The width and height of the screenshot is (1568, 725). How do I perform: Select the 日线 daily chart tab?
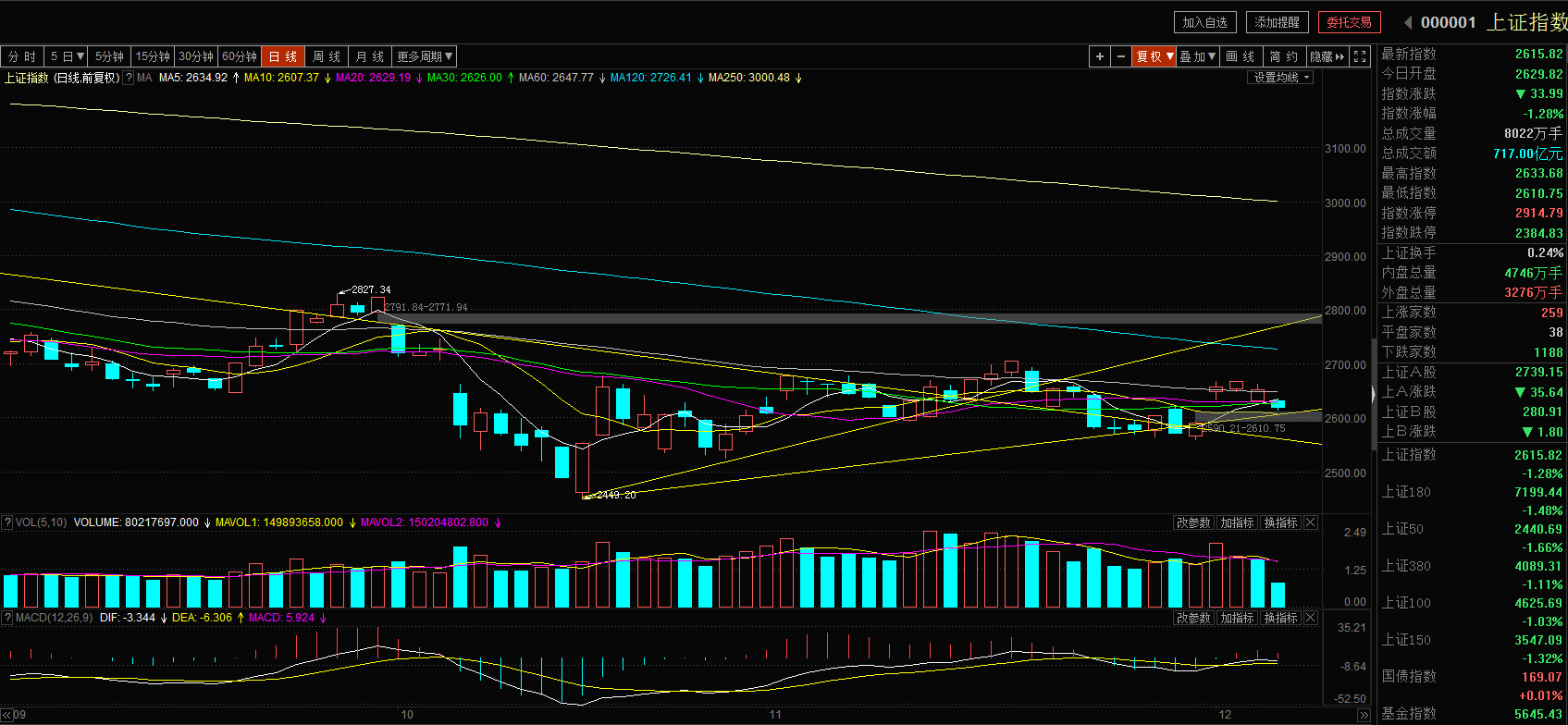(283, 56)
